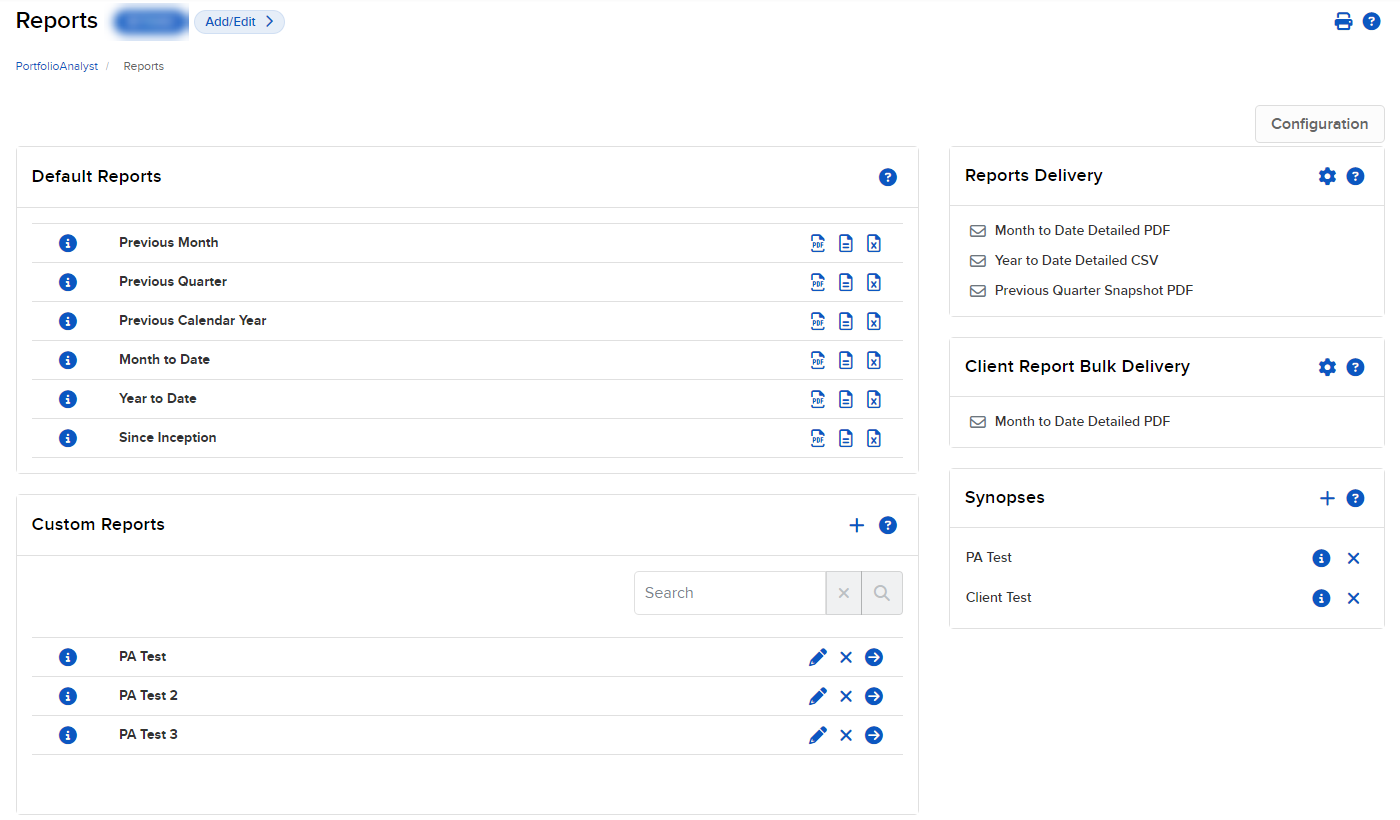
Task: Run the PA Test 3 custom report
Action: pyautogui.click(x=874, y=734)
